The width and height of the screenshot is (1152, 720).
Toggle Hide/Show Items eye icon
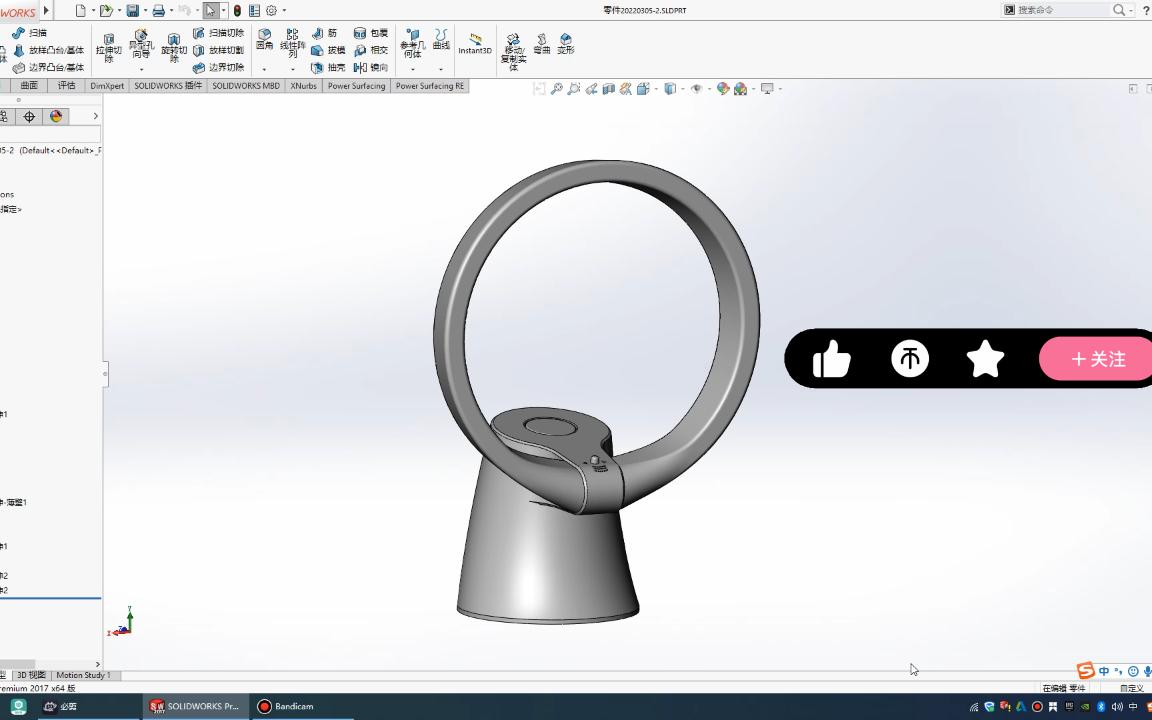pyautogui.click(x=697, y=89)
